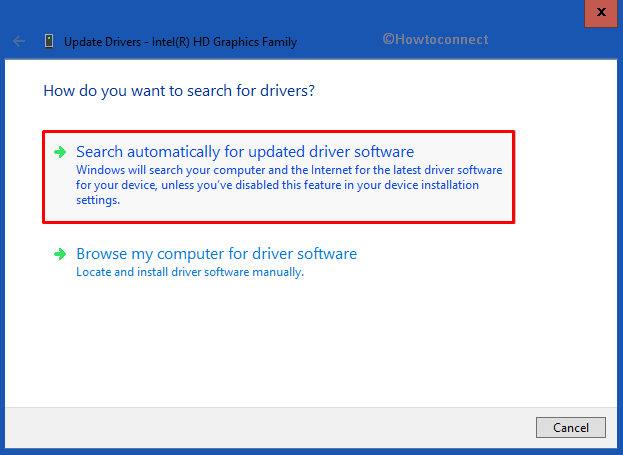Choose Search automatically for updated driver software
The width and height of the screenshot is (623, 455).
(x=279, y=177)
